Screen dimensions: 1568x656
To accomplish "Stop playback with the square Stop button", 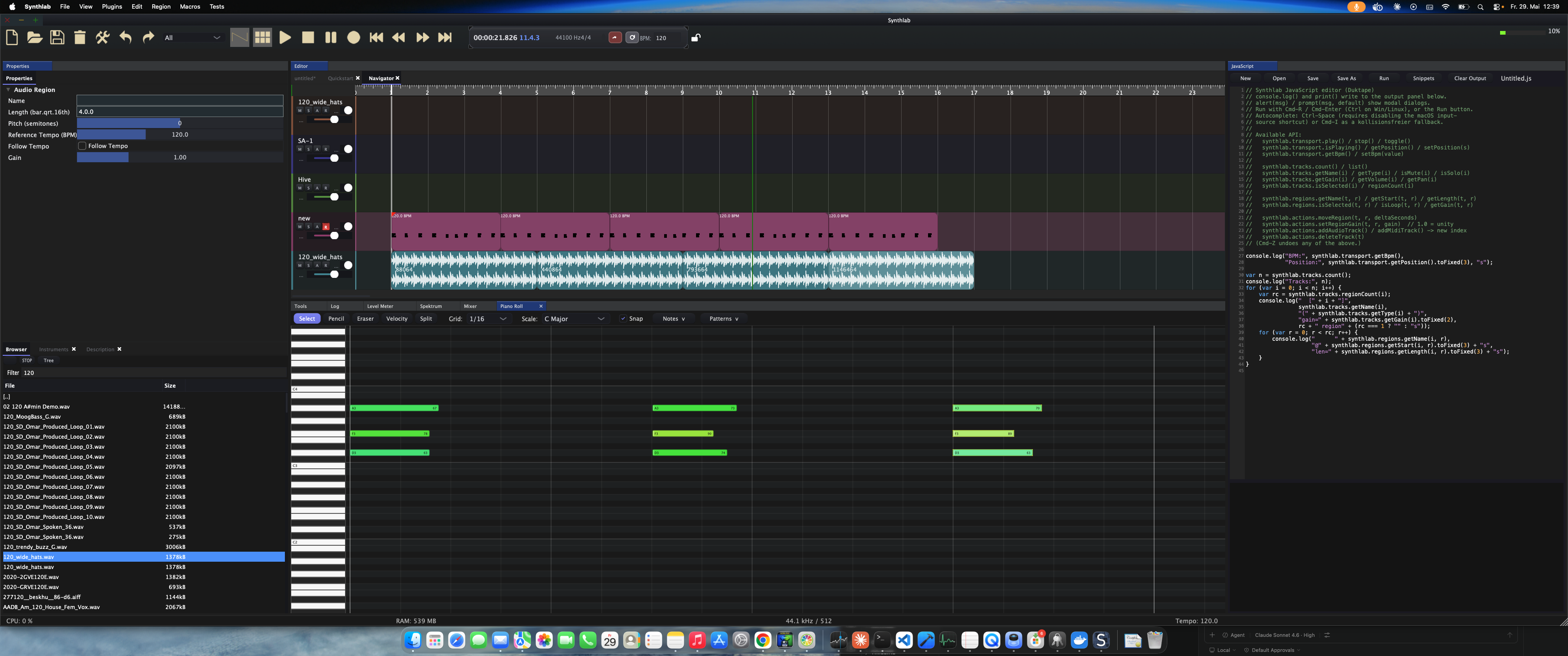I will pyautogui.click(x=308, y=38).
